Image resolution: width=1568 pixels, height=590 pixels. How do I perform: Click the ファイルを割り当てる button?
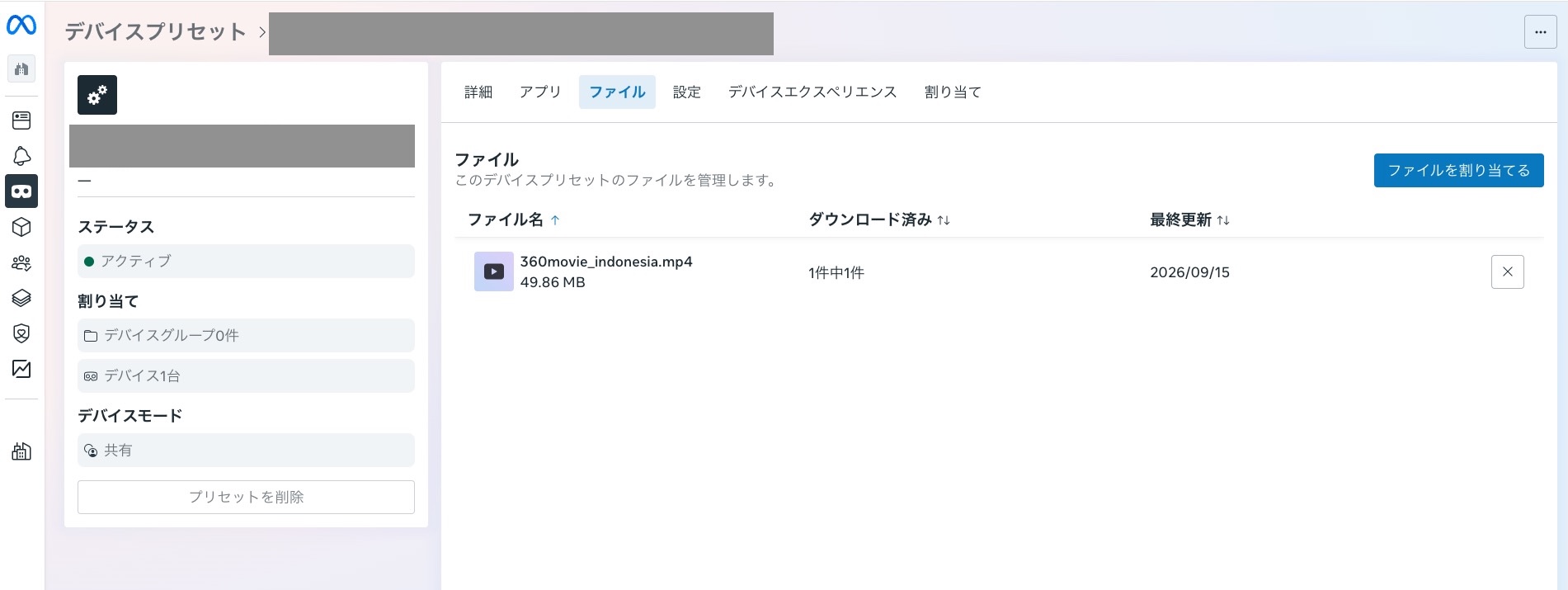1458,170
